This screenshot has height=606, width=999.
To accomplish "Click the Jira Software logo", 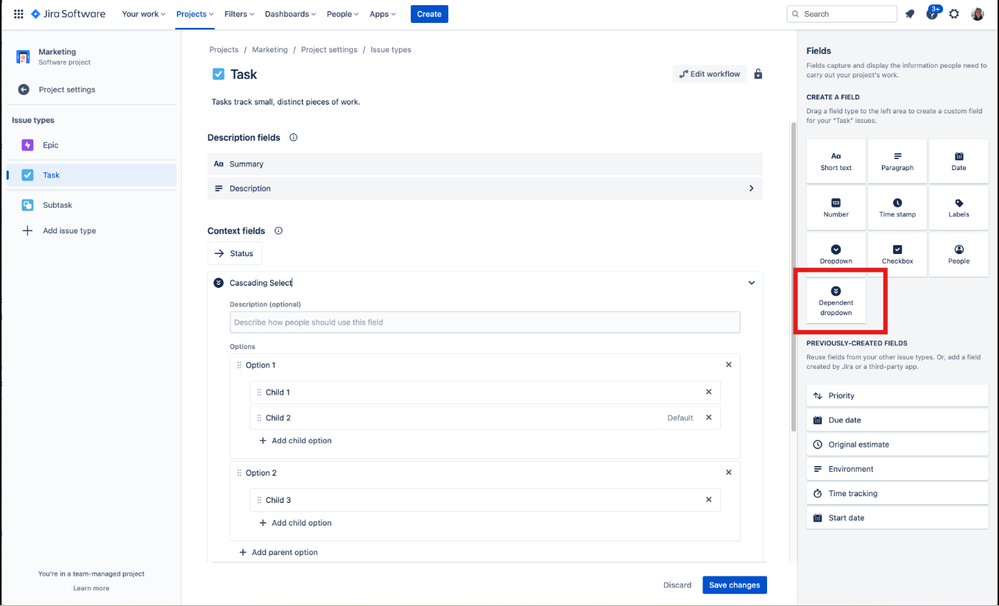I will 68,14.
